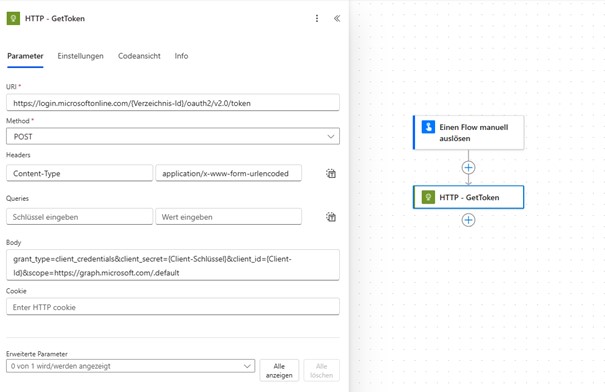Click into the Body text field
Viewport: 605px width, 392px height.
(x=173, y=265)
